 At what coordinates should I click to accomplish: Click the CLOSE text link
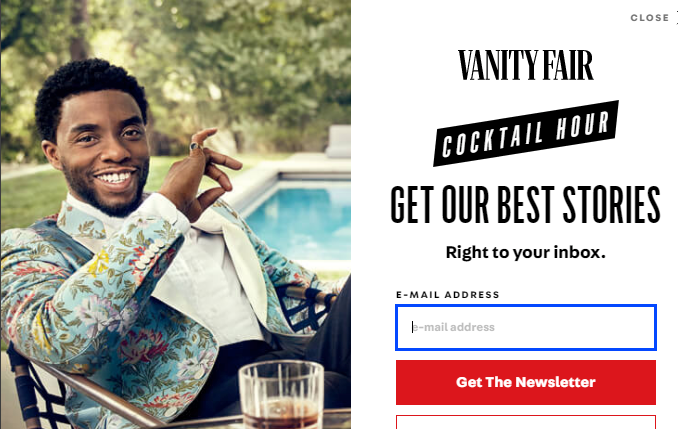click(649, 18)
